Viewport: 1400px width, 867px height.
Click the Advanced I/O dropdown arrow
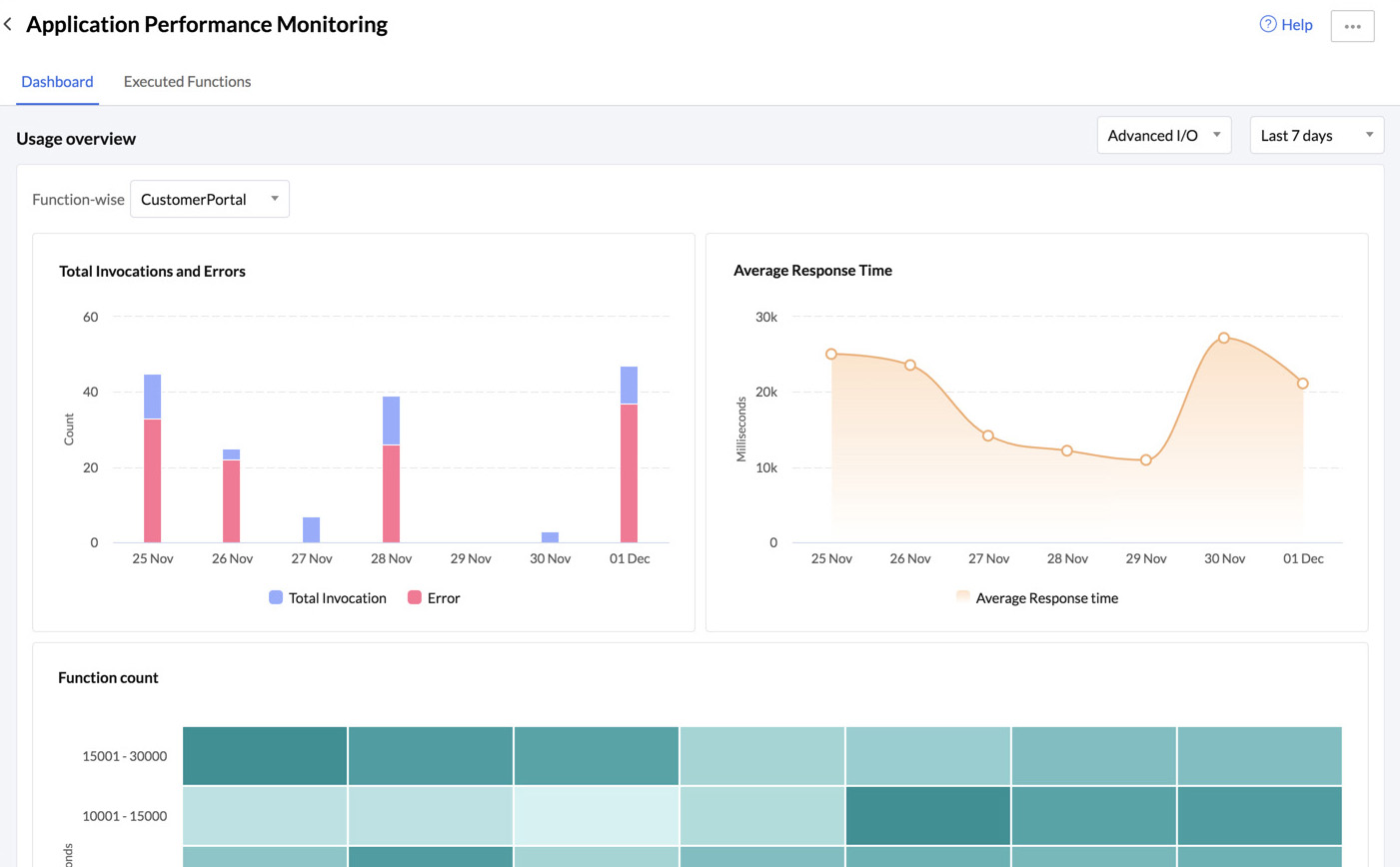click(1218, 135)
